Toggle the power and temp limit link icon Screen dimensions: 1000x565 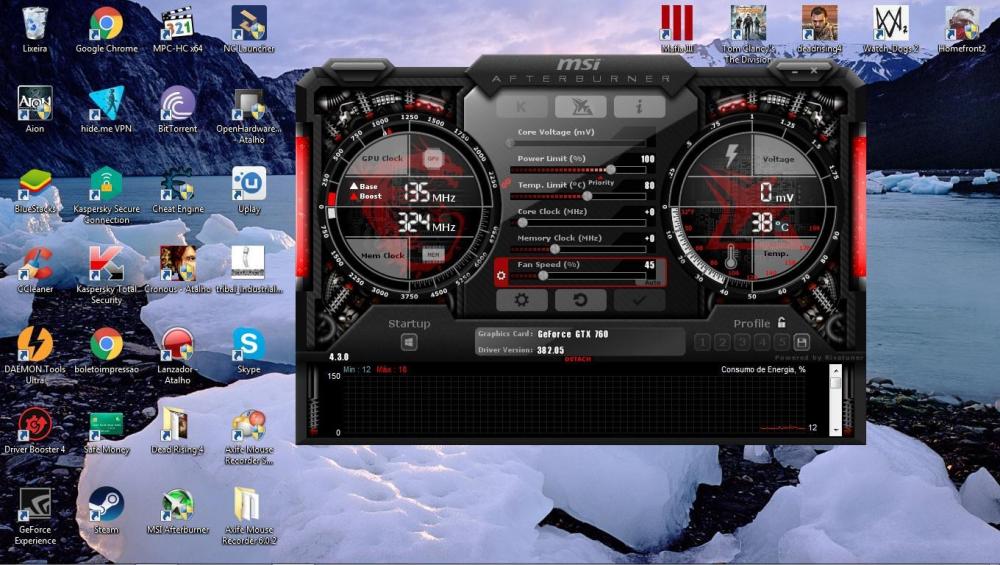point(507,183)
